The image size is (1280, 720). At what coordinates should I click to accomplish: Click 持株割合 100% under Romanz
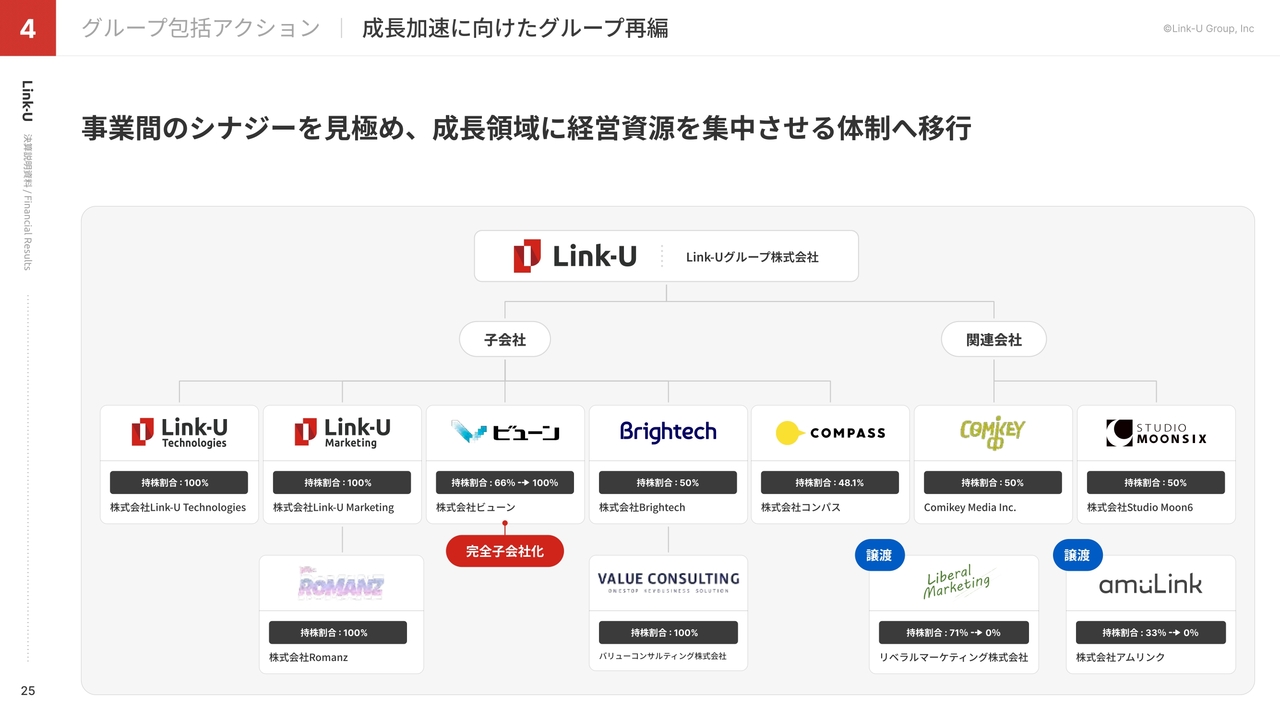[338, 633]
